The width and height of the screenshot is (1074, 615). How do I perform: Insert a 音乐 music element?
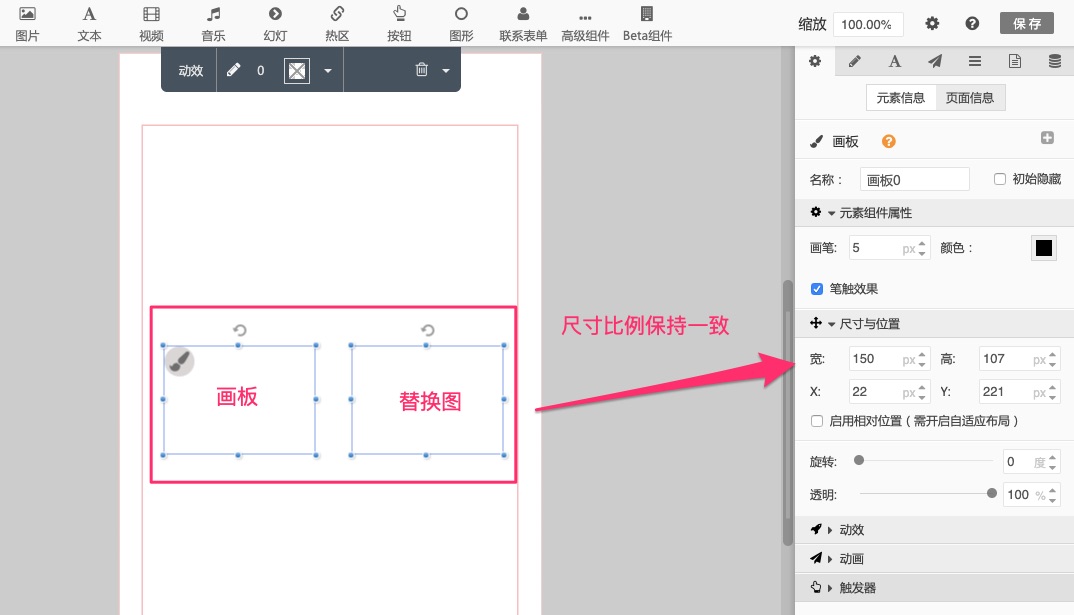pos(213,23)
